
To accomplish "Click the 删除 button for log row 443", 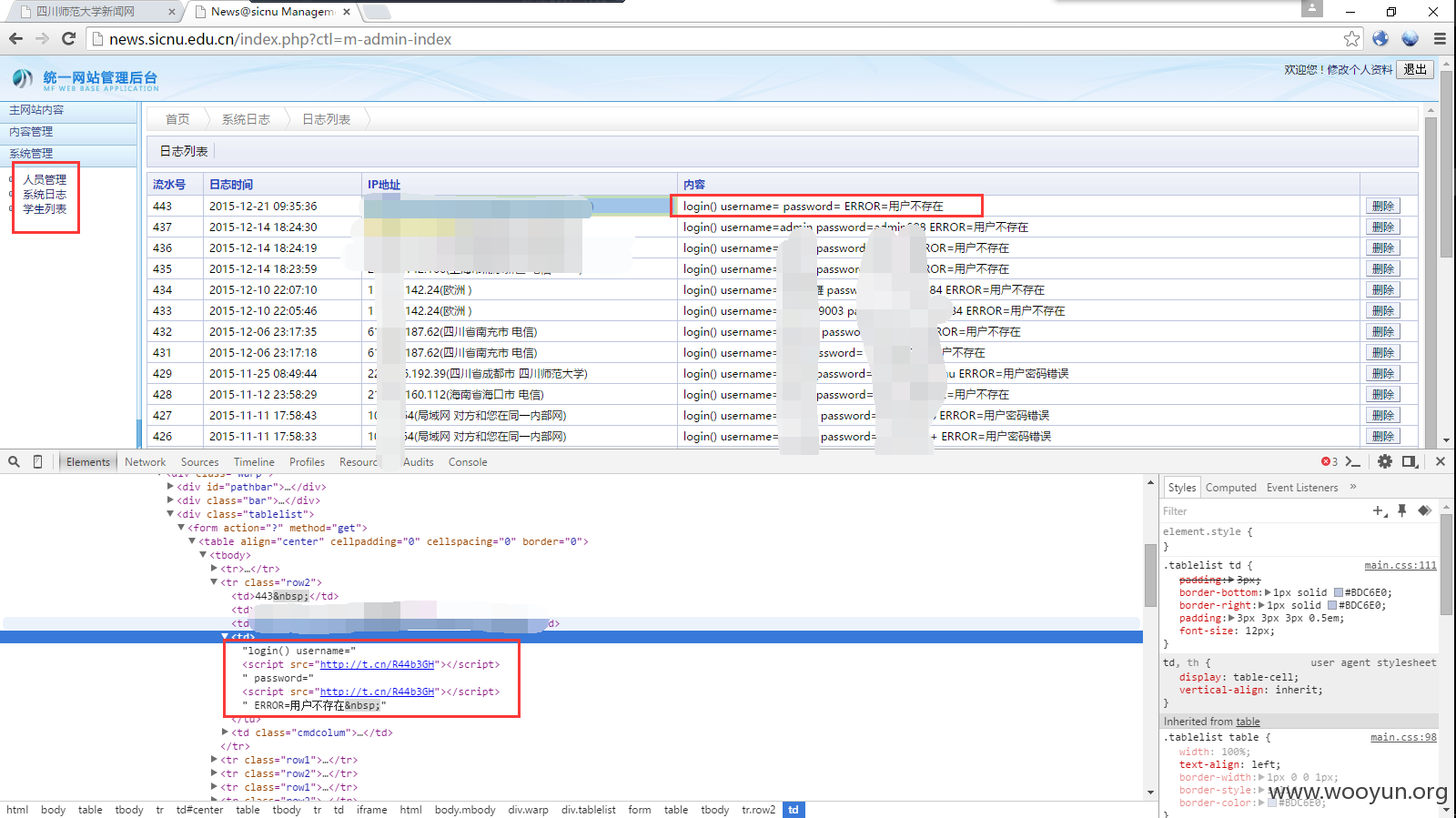I will click(x=1382, y=207).
